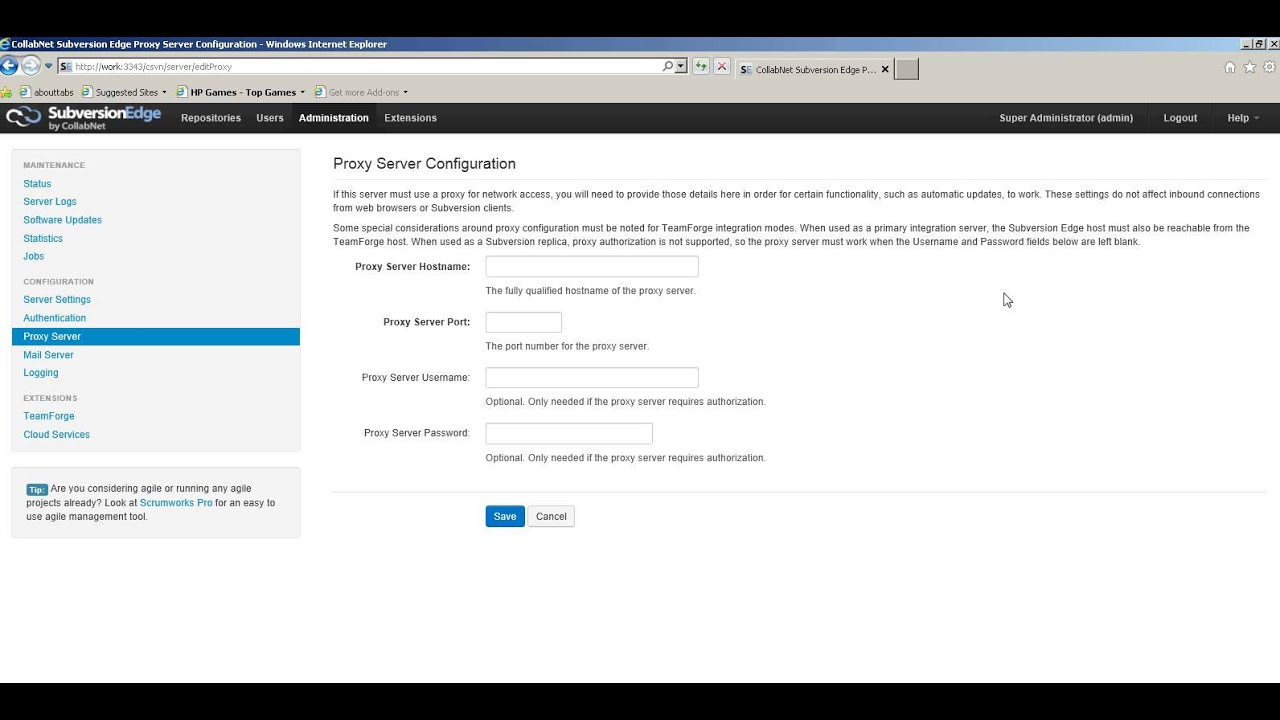The width and height of the screenshot is (1280, 720).
Task: Open Mail Server in the sidebar
Action: click(x=48, y=355)
